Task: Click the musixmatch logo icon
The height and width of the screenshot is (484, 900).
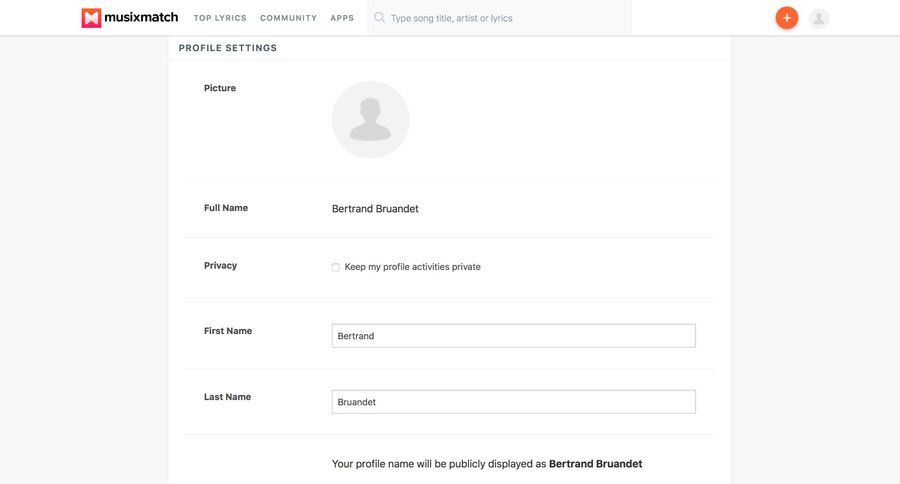Action: (92, 18)
